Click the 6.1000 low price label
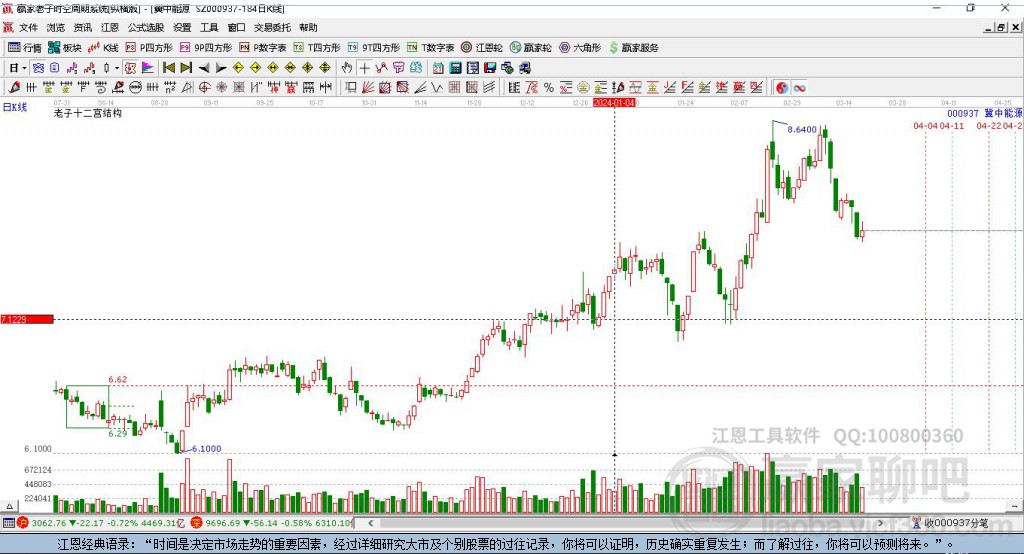 coord(206,448)
